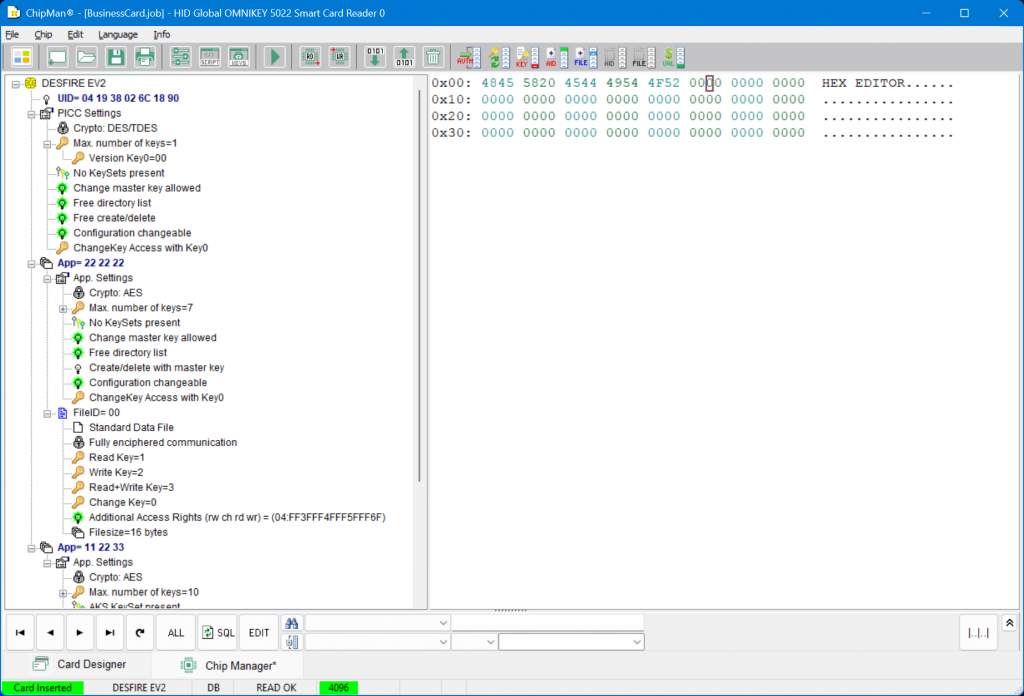Click the tree panel vertical scrollbar
Image resolution: width=1024 pixels, height=696 pixels.
tap(419, 300)
